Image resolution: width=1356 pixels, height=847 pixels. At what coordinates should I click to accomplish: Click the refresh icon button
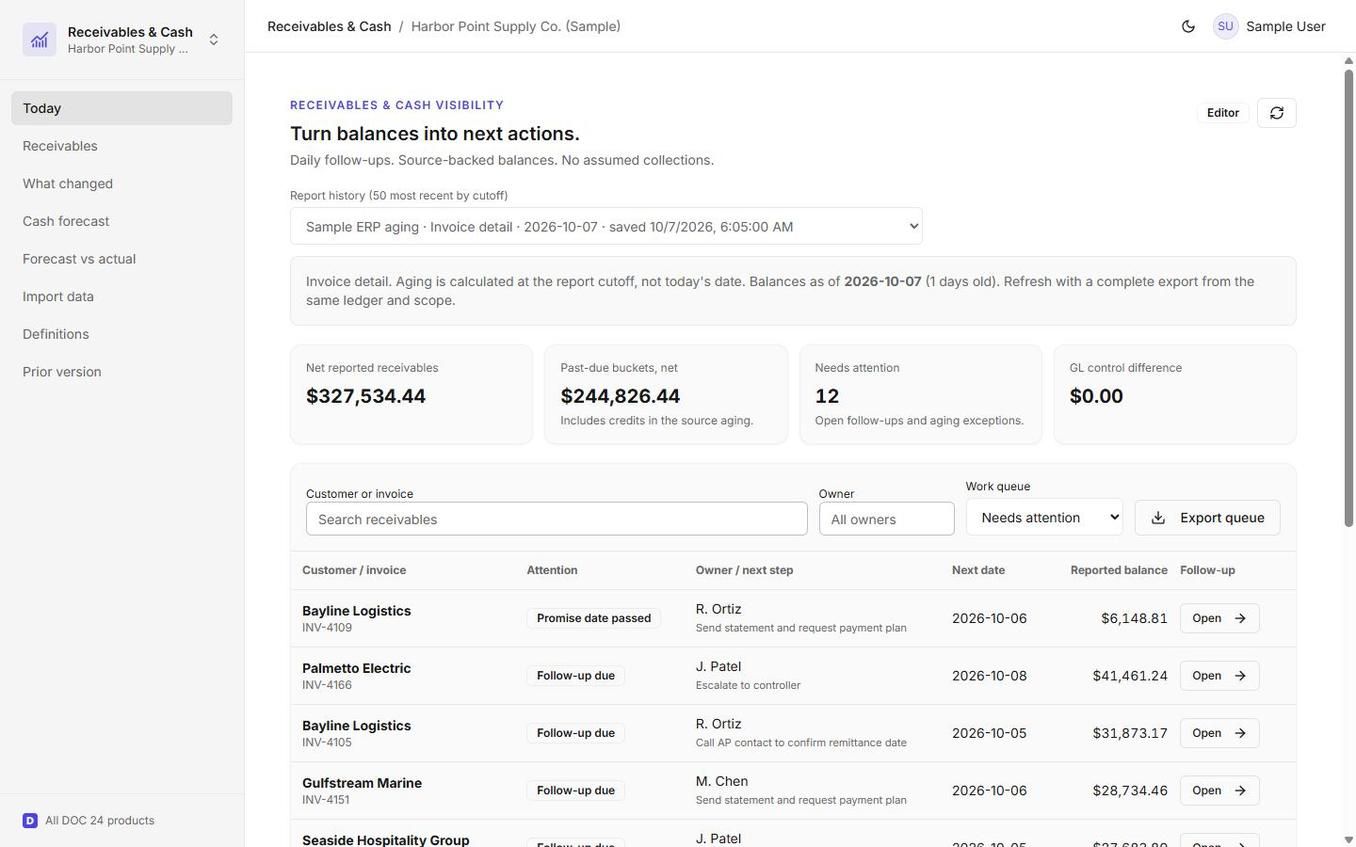pyautogui.click(x=1277, y=113)
